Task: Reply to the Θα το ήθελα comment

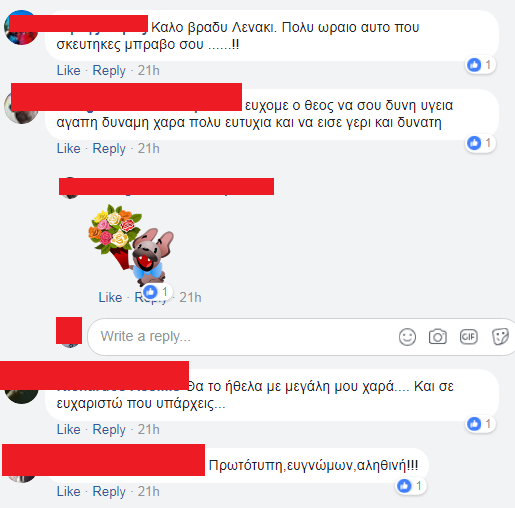Action: tap(109, 430)
